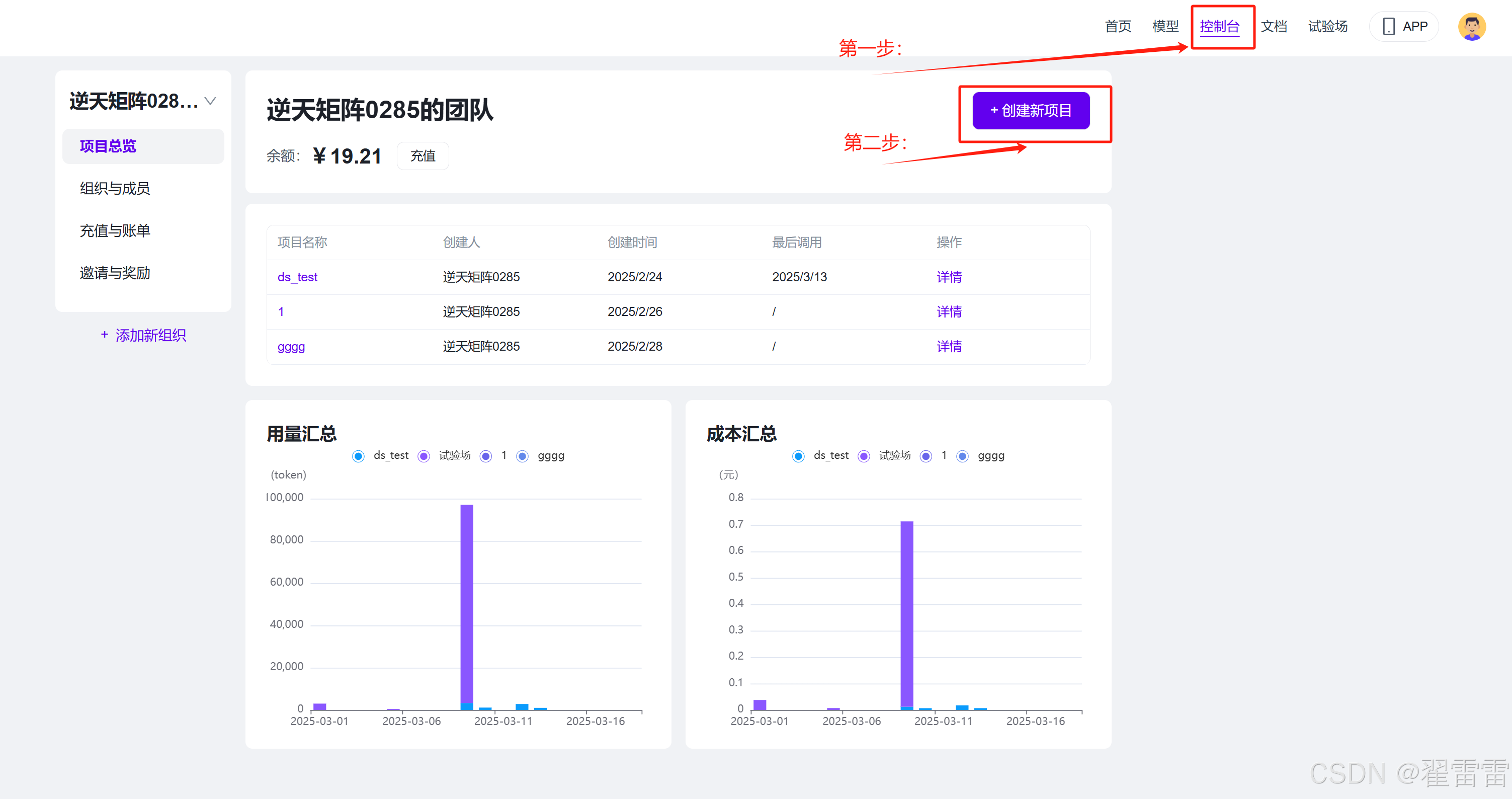Image resolution: width=1512 pixels, height=799 pixels.
Task: Click + 添加新组织 link
Action: pos(143,335)
